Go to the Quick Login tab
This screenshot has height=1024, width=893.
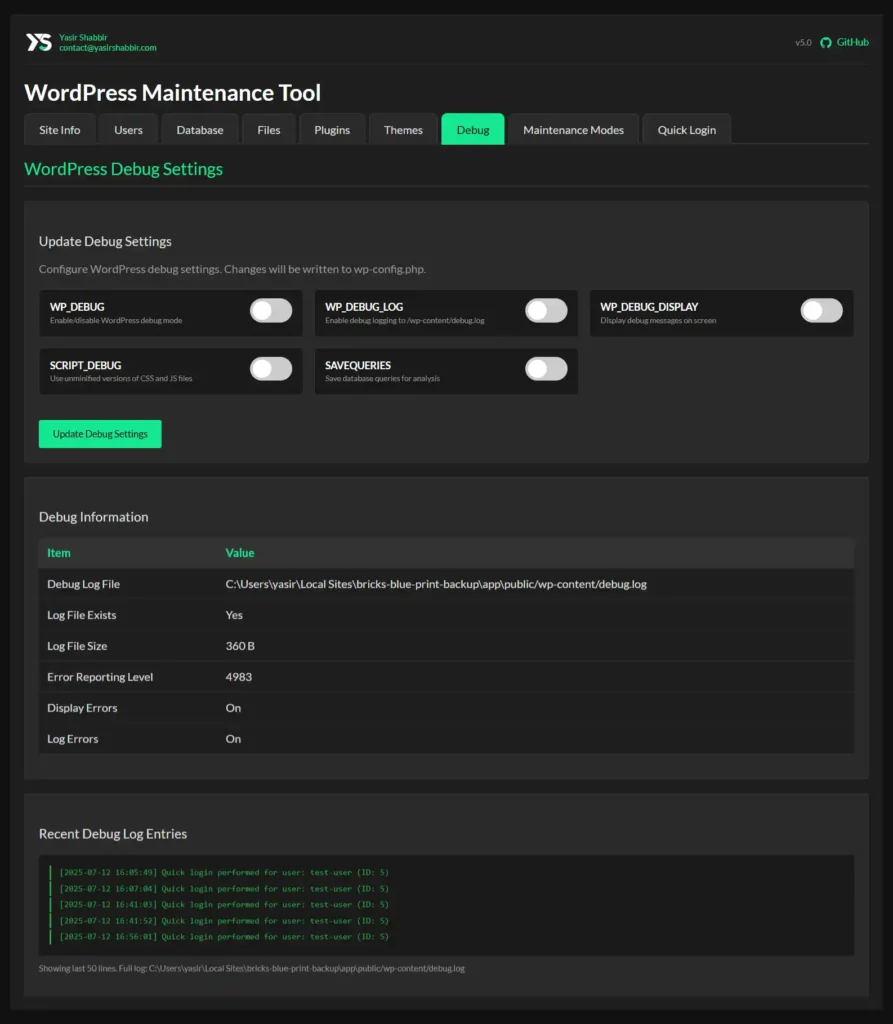(687, 129)
